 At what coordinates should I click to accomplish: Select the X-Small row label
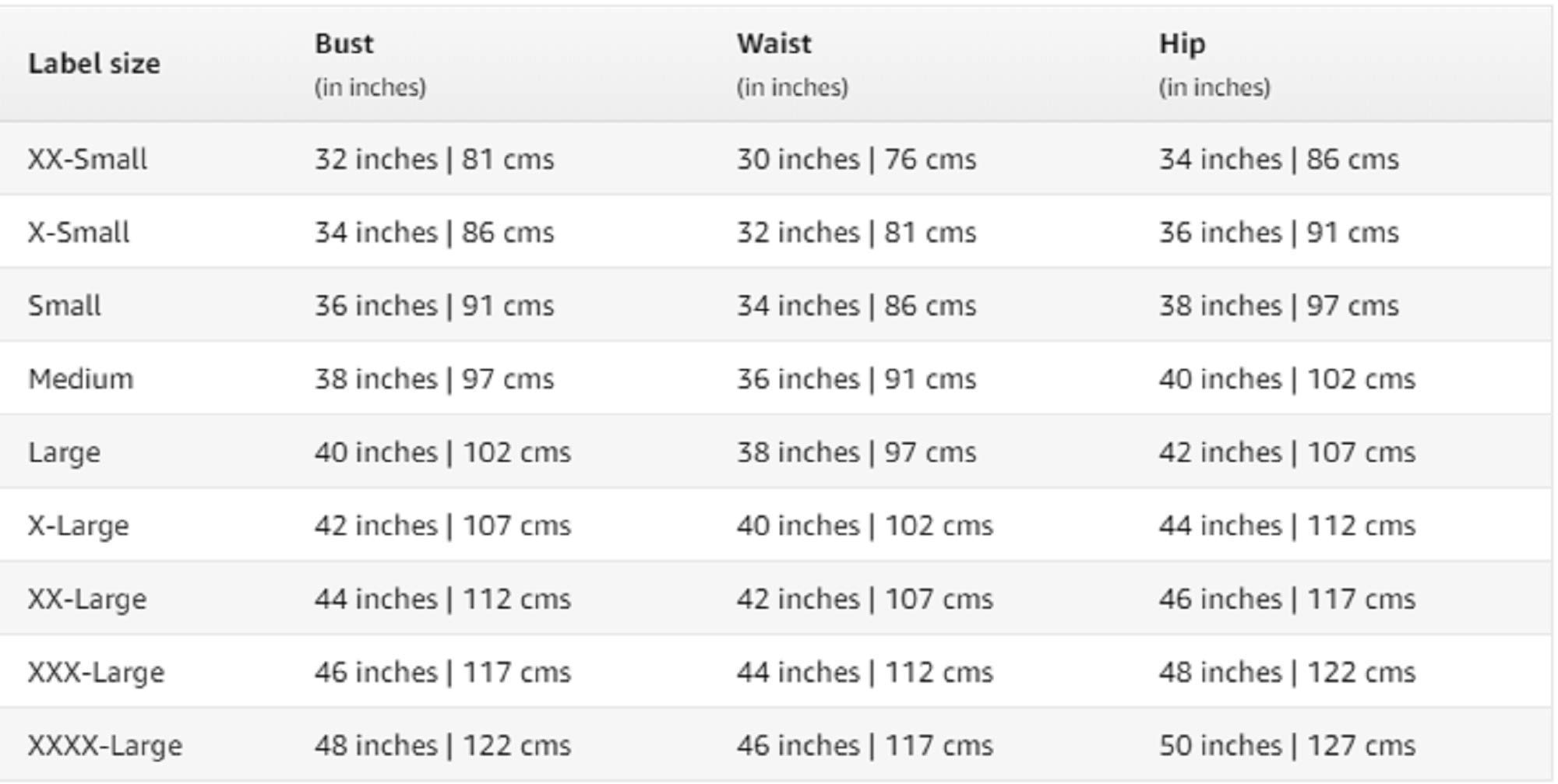click(79, 233)
